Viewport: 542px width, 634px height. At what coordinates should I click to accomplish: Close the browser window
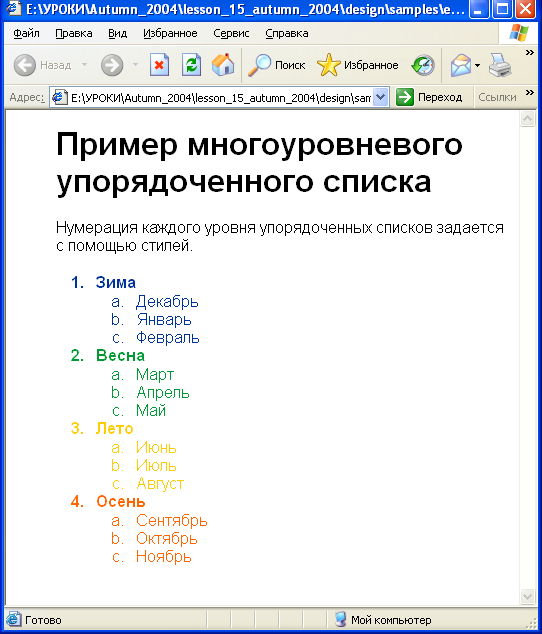click(526, 9)
